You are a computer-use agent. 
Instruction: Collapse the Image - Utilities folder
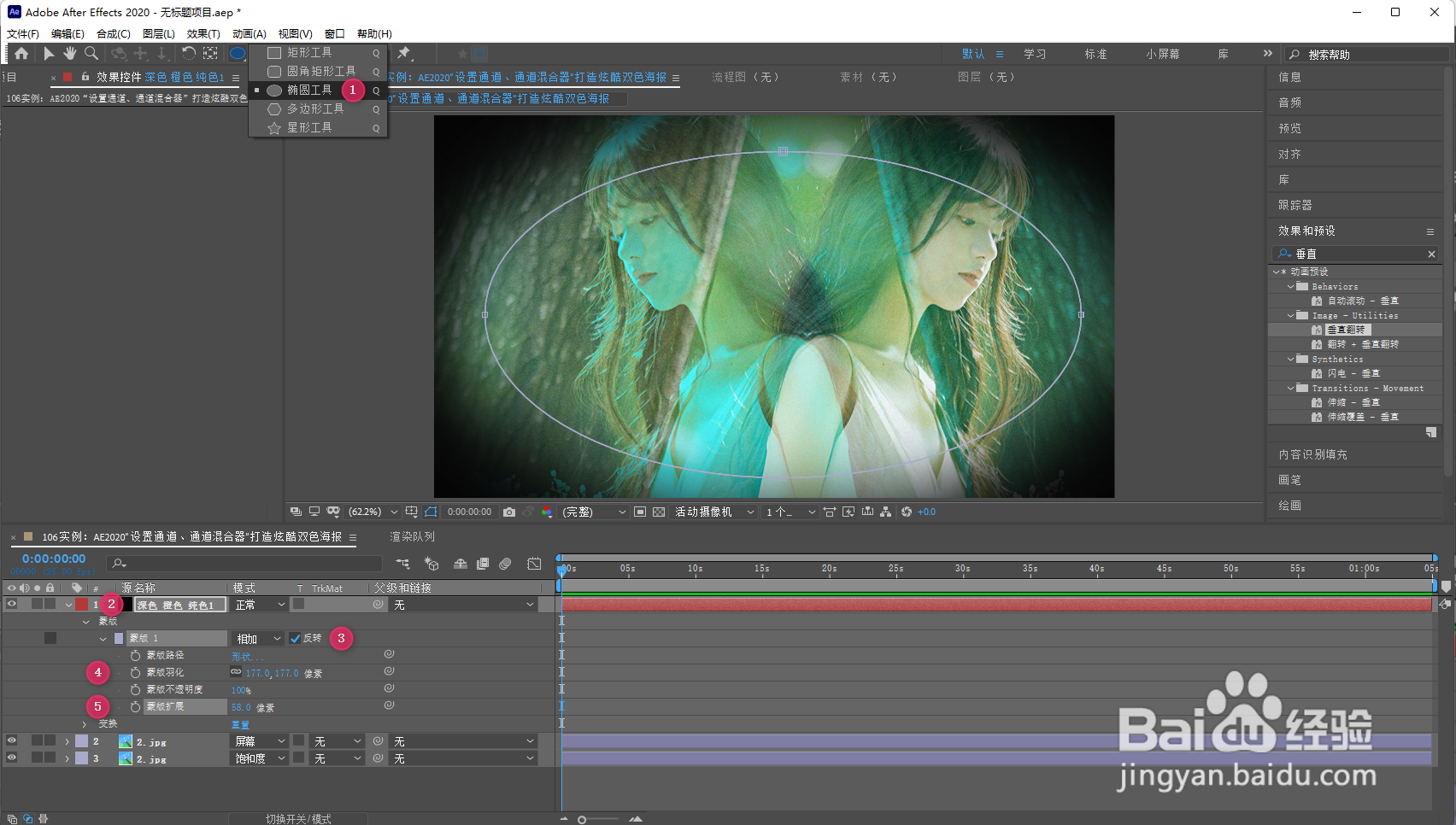(1291, 316)
